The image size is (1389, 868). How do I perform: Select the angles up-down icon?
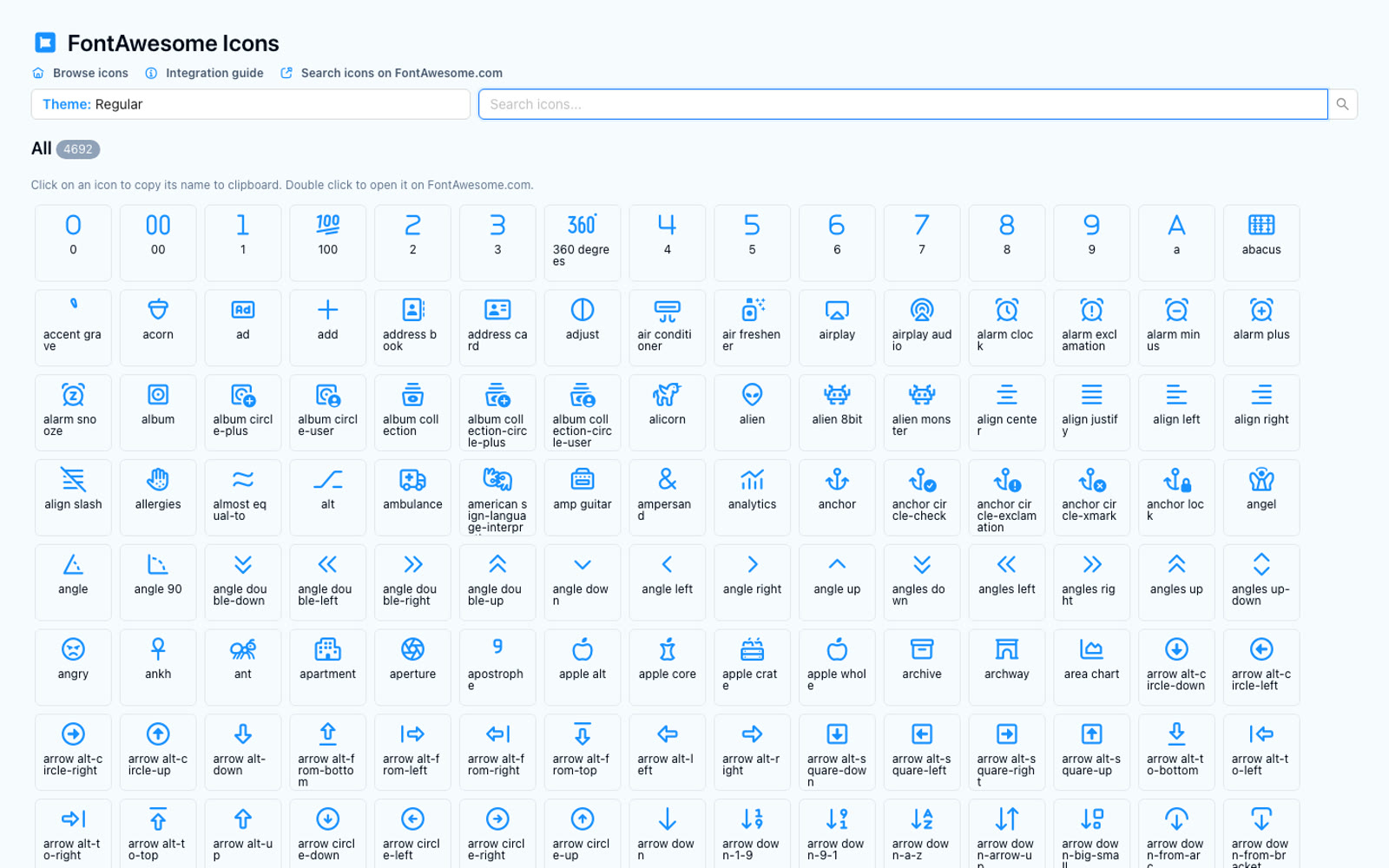[1261, 582]
